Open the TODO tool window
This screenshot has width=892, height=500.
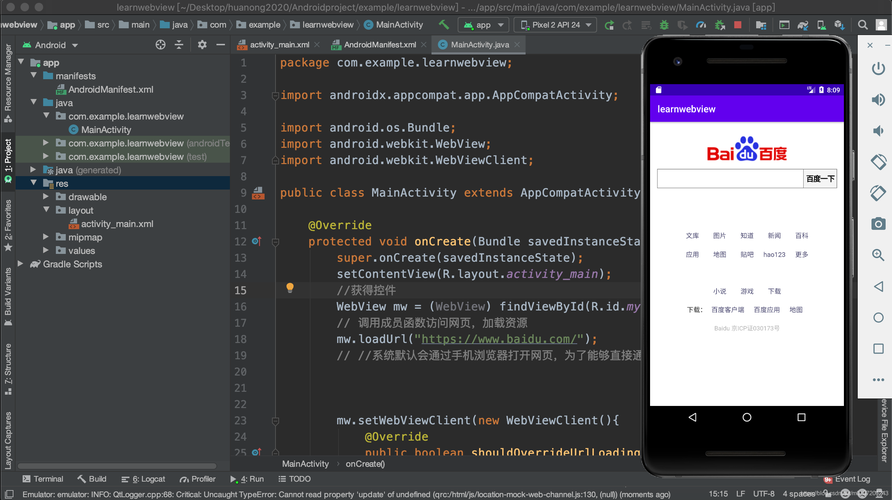pyautogui.click(x=295, y=479)
